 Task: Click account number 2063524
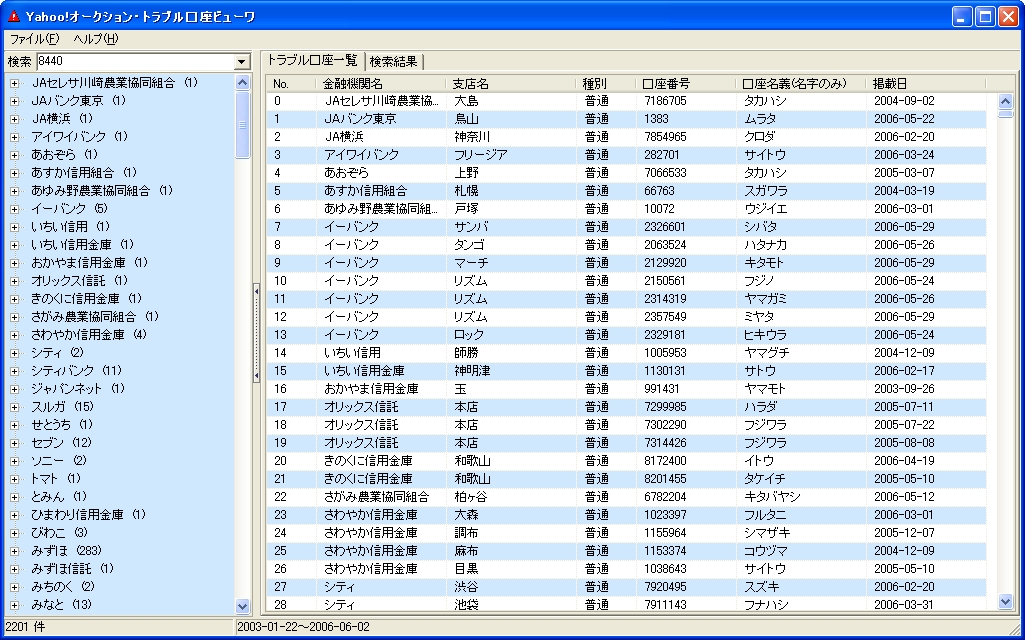click(665, 245)
